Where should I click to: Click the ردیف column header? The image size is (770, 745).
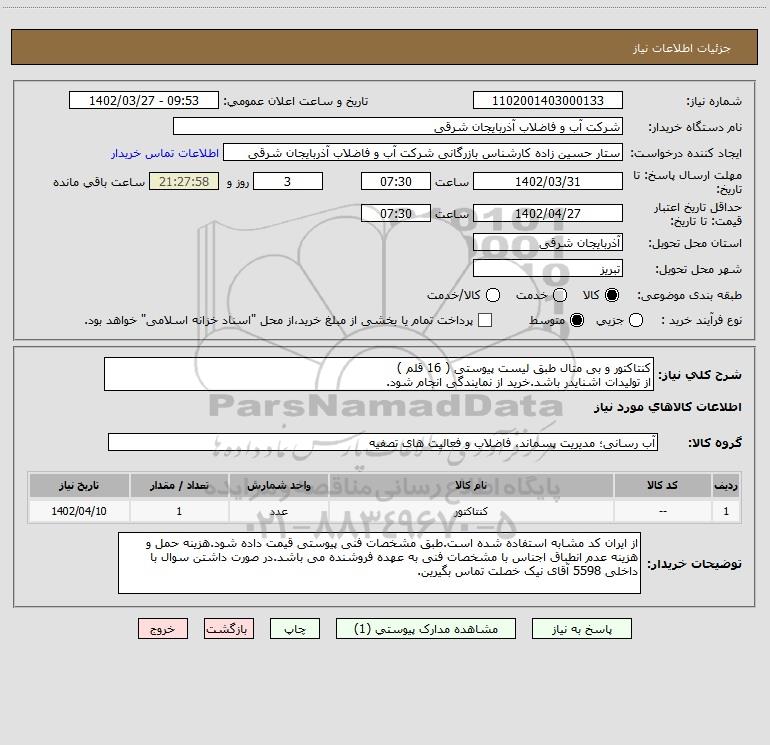click(x=726, y=486)
